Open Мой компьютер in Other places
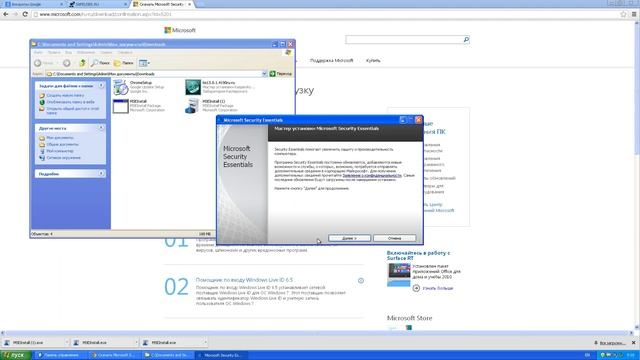This screenshot has height=360, width=640. 60,151
